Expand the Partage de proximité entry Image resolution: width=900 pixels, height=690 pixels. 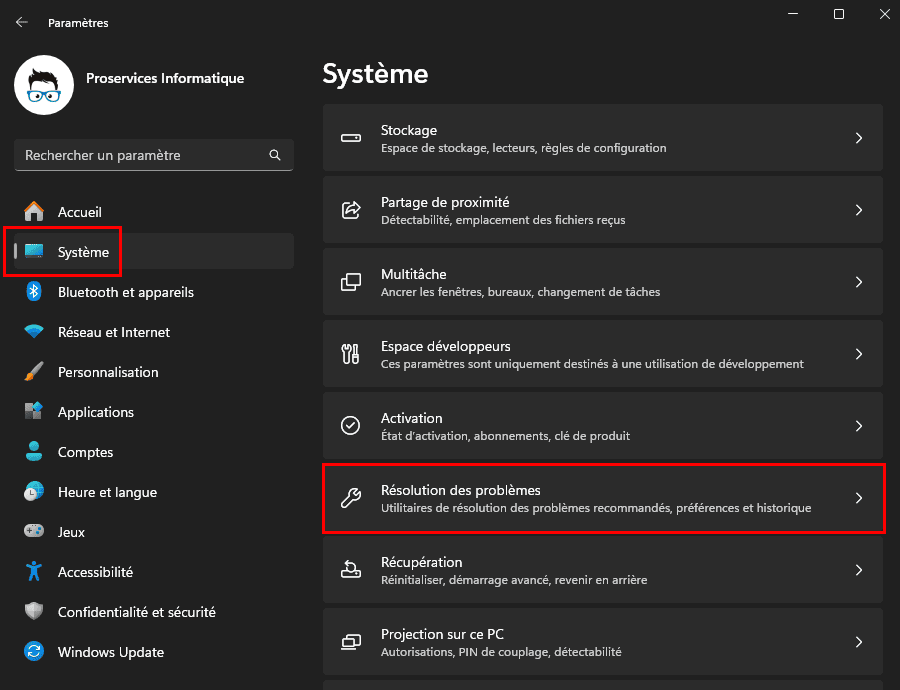[x=604, y=209]
